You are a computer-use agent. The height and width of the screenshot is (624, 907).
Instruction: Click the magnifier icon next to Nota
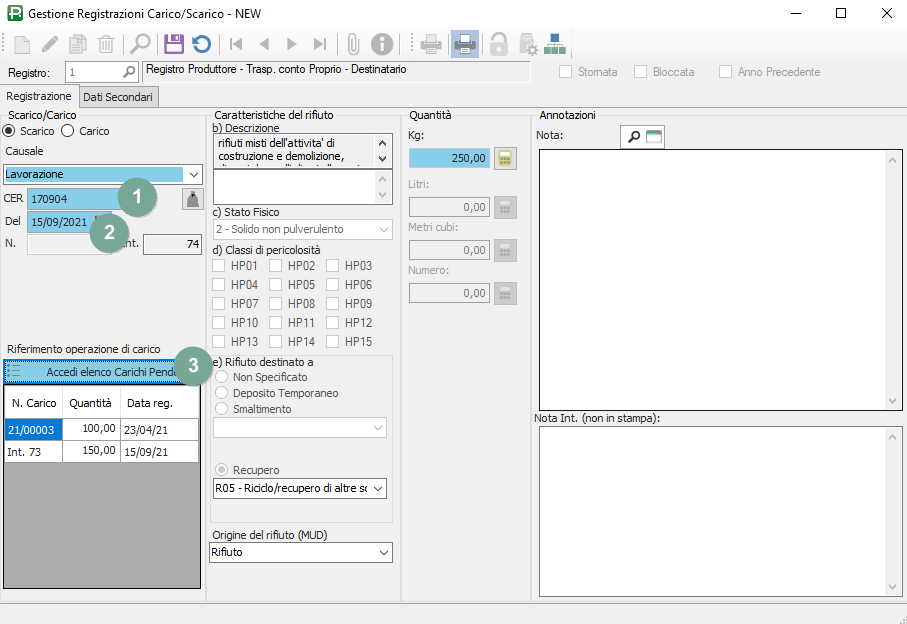[x=633, y=137]
